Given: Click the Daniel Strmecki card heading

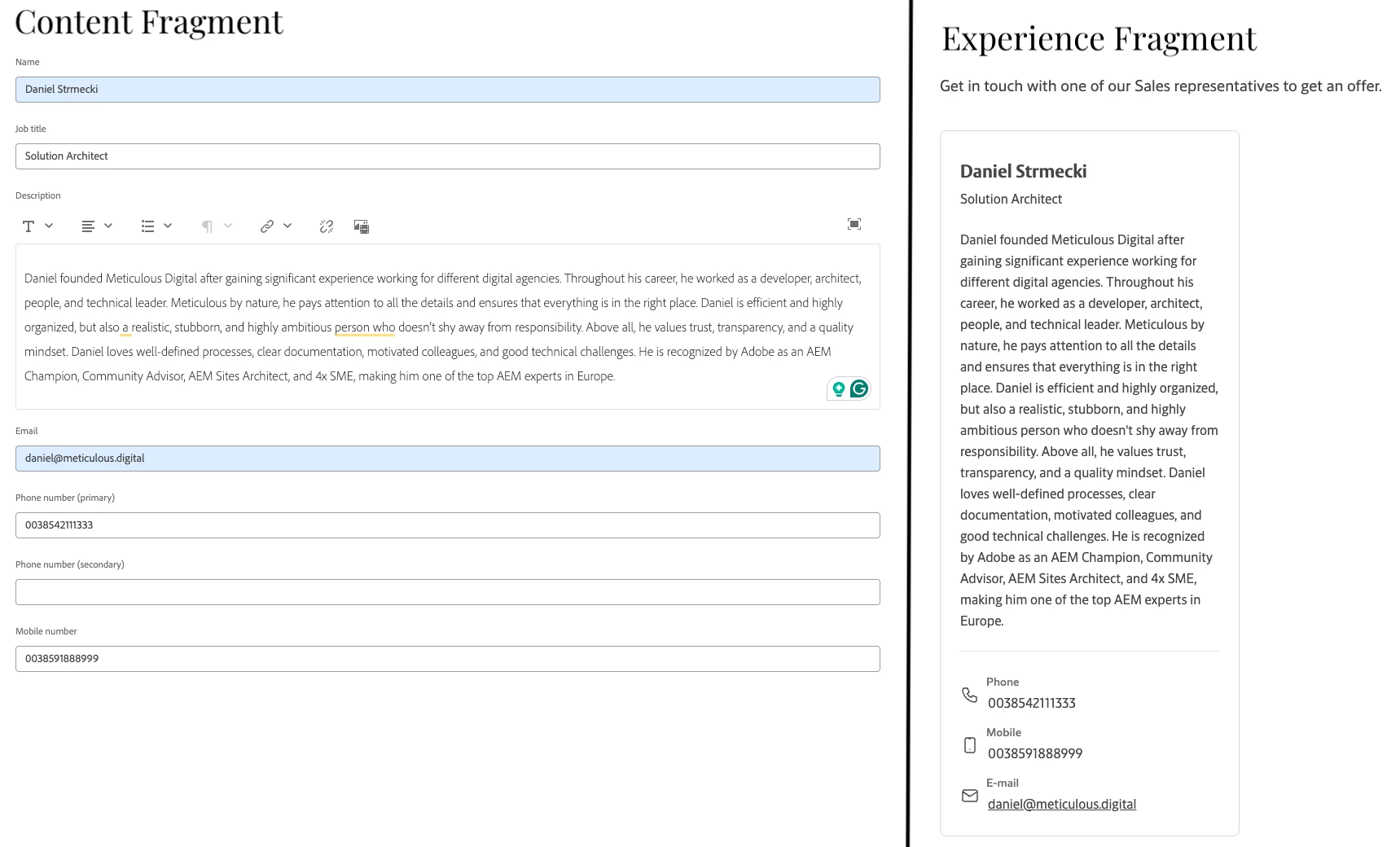Looking at the screenshot, I should click(x=1023, y=171).
